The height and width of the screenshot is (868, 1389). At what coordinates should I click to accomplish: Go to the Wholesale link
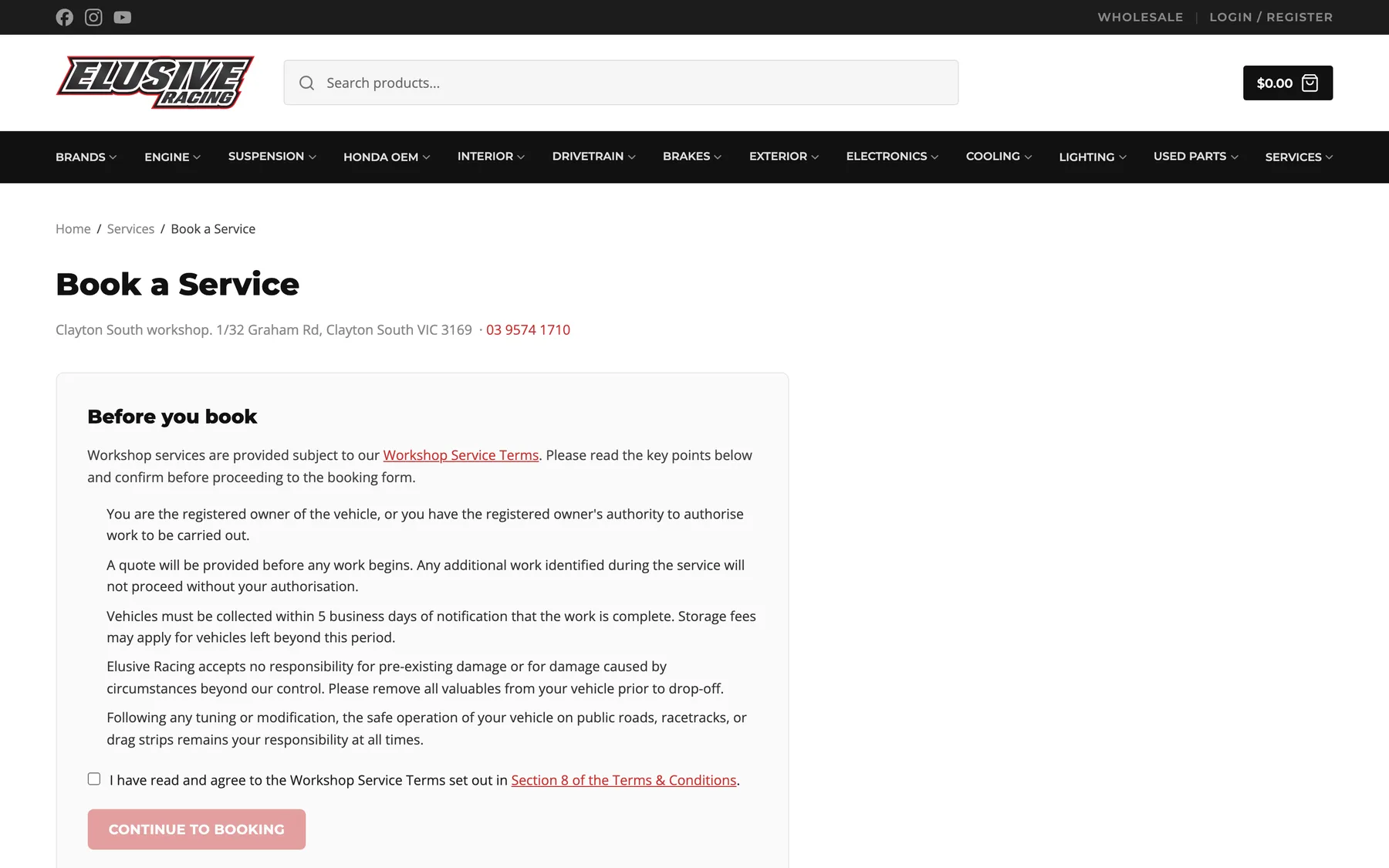click(1141, 17)
